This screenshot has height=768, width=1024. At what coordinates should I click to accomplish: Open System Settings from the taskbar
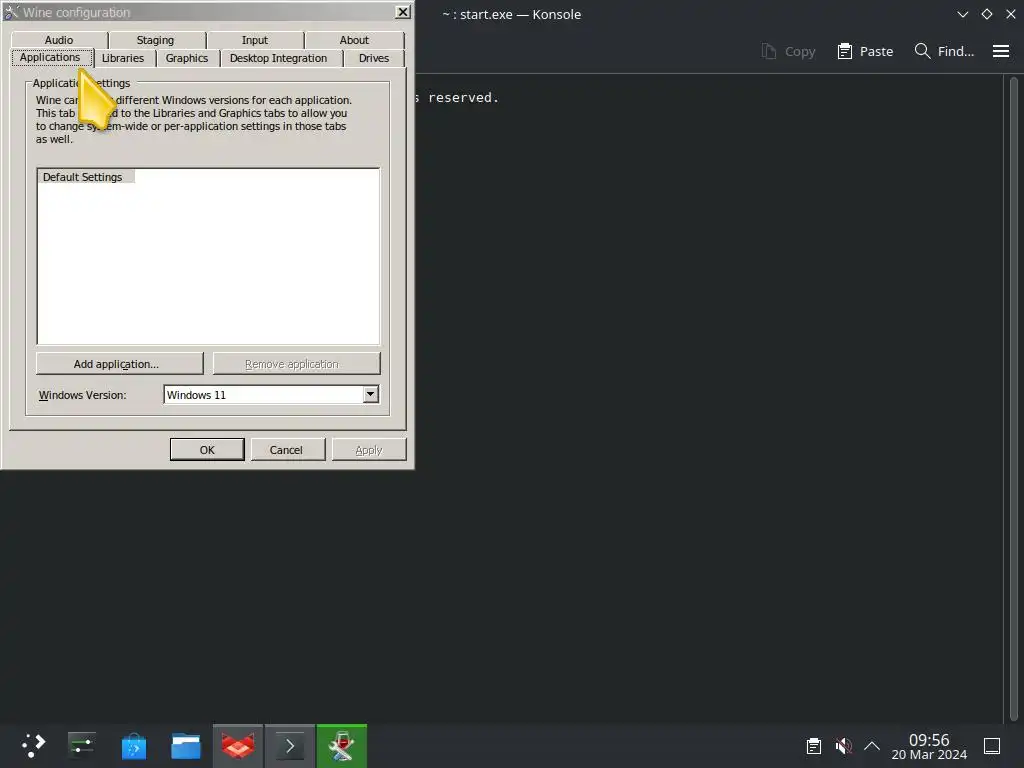[82, 746]
